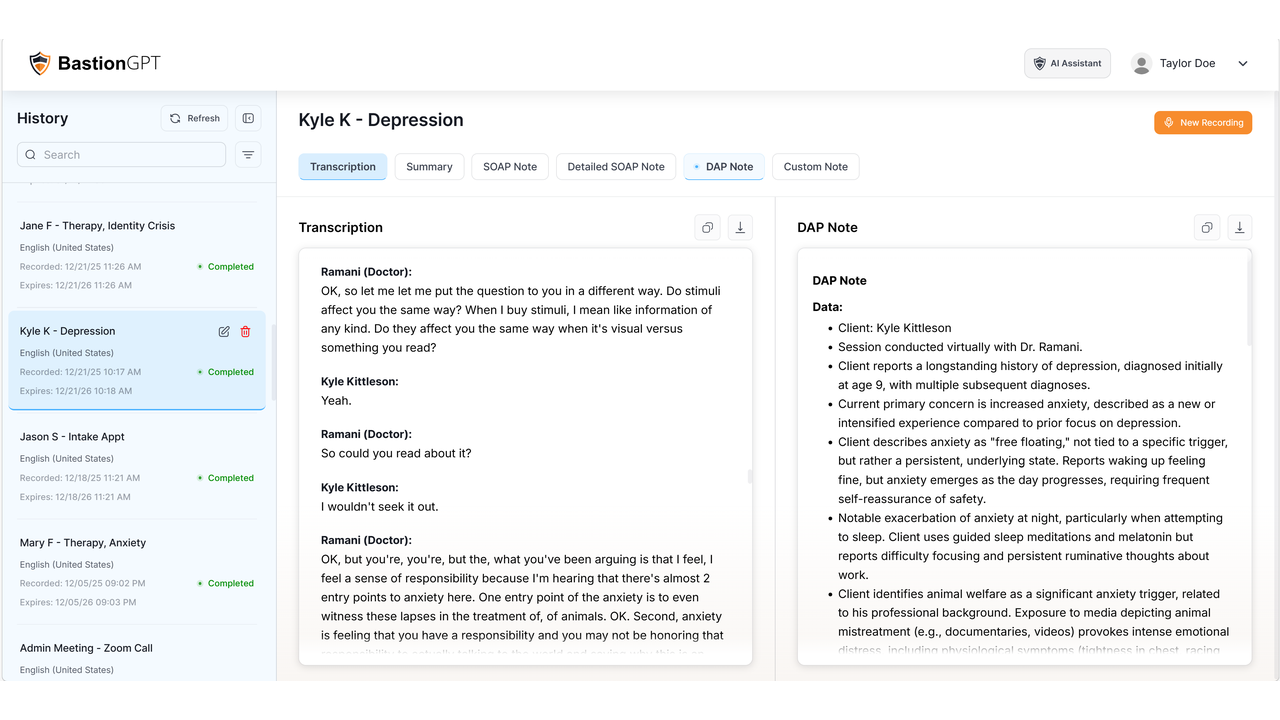Viewport: 1280px width, 720px height.
Task: Click the Kyle K - Depression page heading
Action: (381, 120)
